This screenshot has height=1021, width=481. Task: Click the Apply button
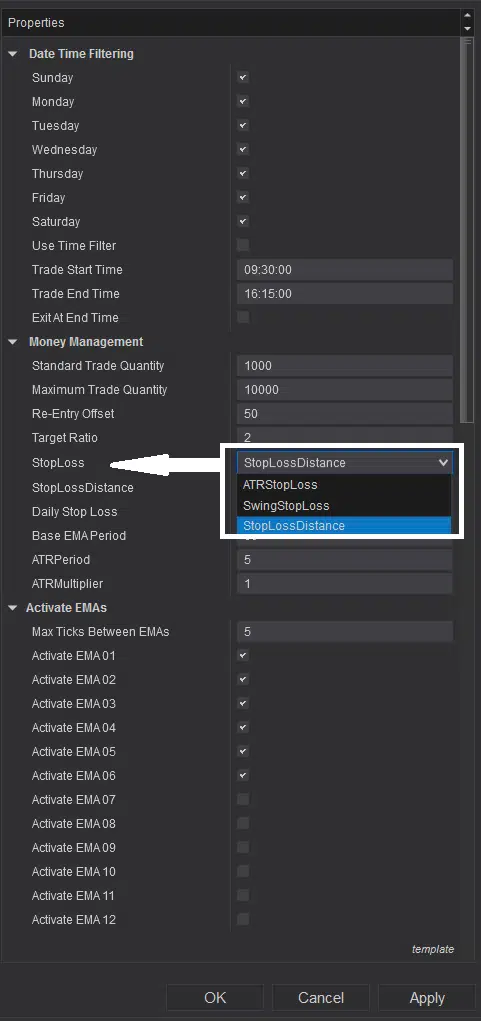pyautogui.click(x=427, y=998)
